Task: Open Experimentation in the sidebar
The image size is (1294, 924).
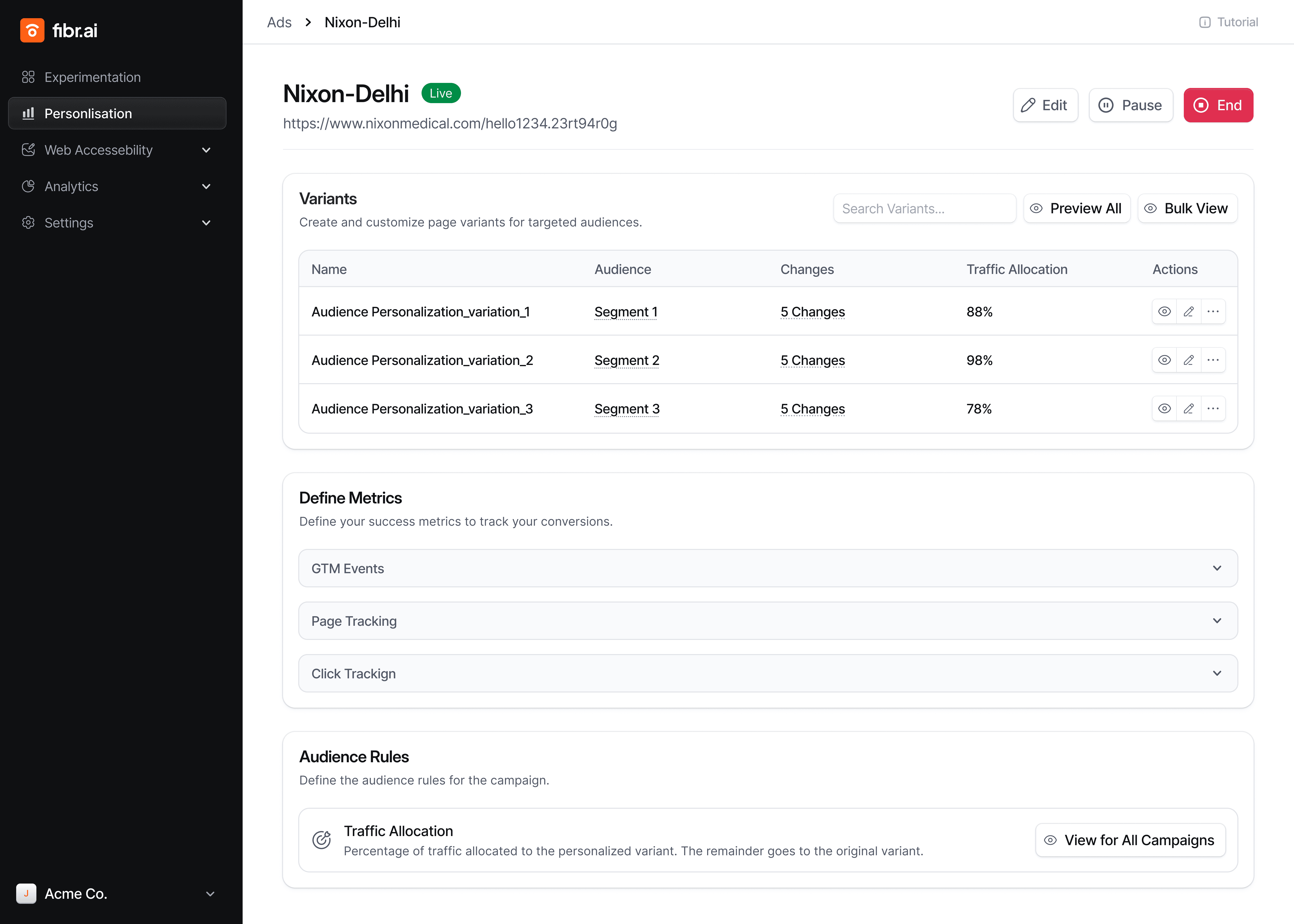Action: [x=93, y=77]
